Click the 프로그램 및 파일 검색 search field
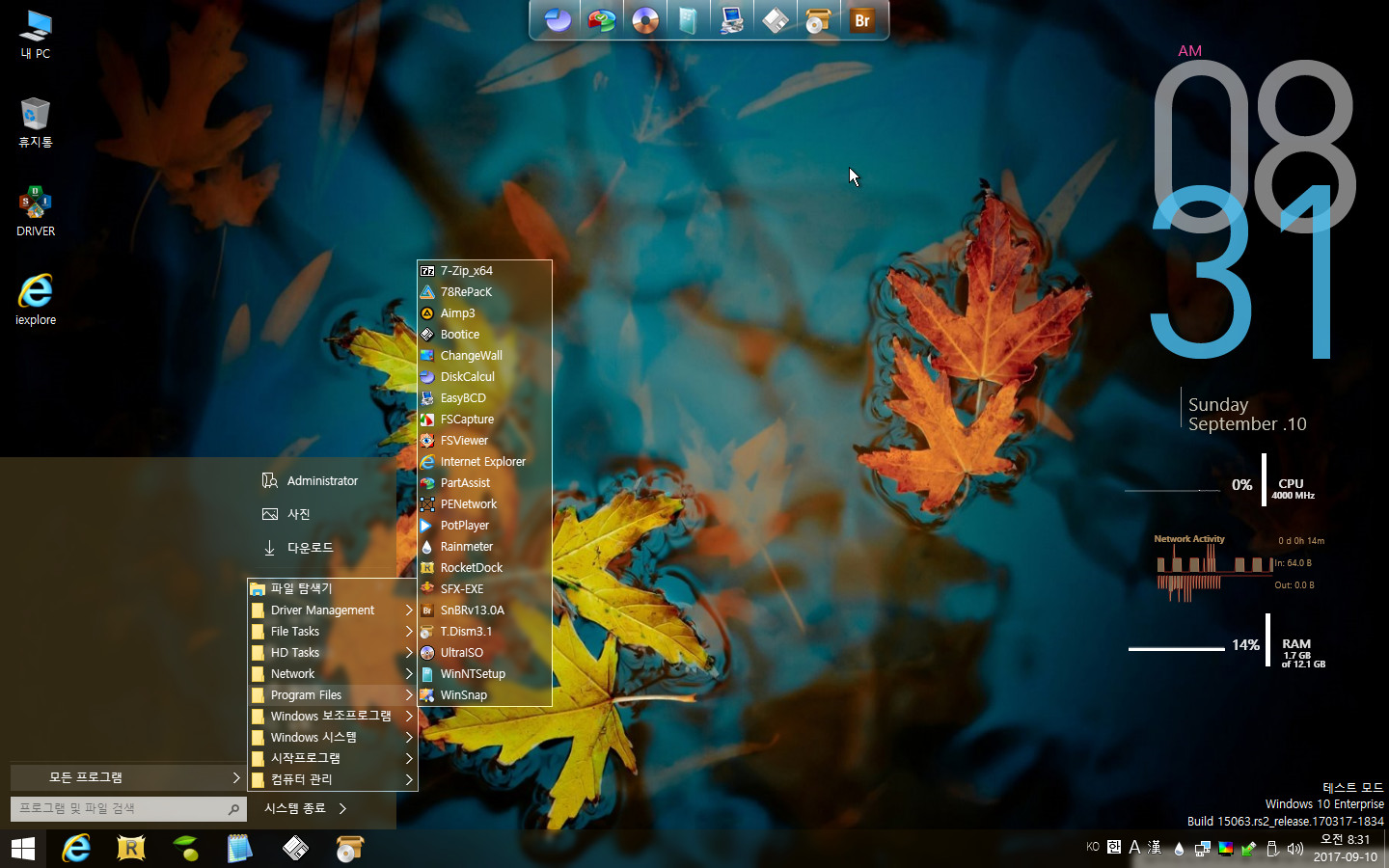The image size is (1389, 868). (x=127, y=809)
